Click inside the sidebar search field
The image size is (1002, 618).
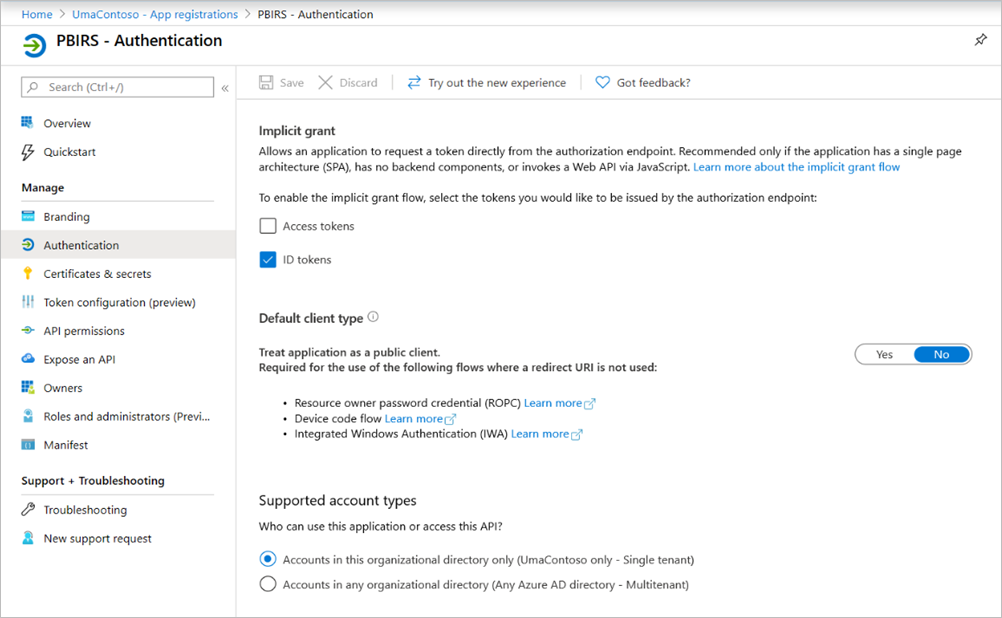tap(117, 87)
